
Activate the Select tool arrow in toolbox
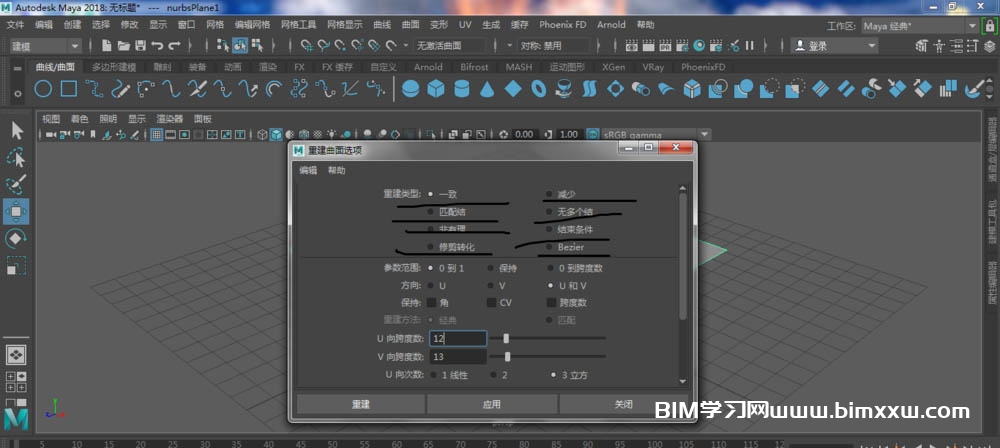pos(17,130)
